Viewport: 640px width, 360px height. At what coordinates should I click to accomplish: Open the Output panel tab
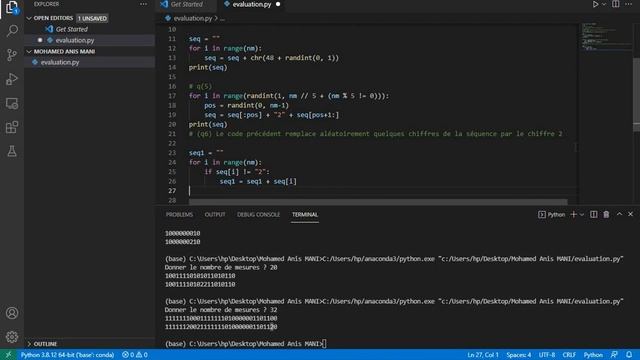(x=215, y=215)
